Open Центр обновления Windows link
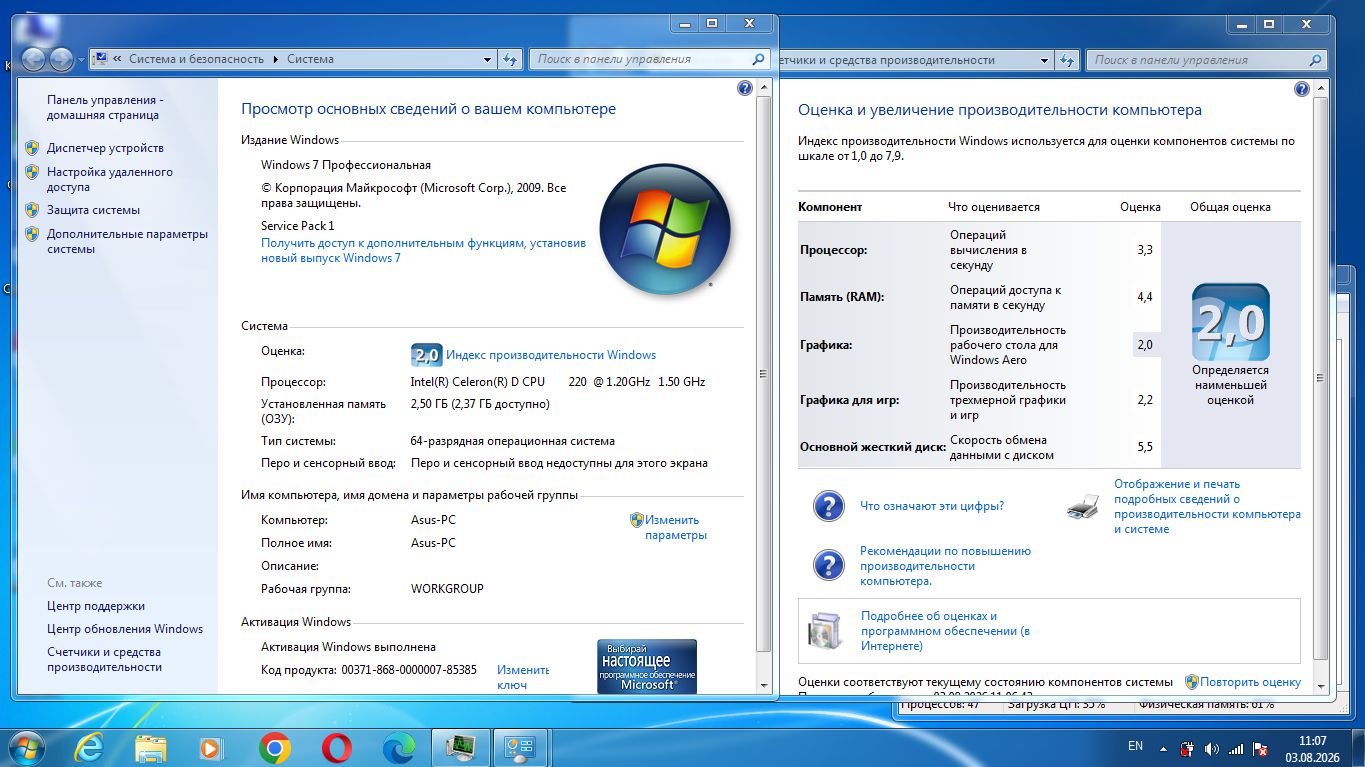Screen dimensions: 1365x767 [125, 629]
